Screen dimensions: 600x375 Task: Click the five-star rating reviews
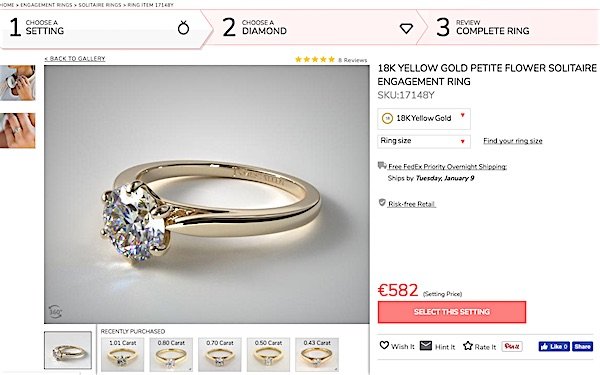coord(331,60)
